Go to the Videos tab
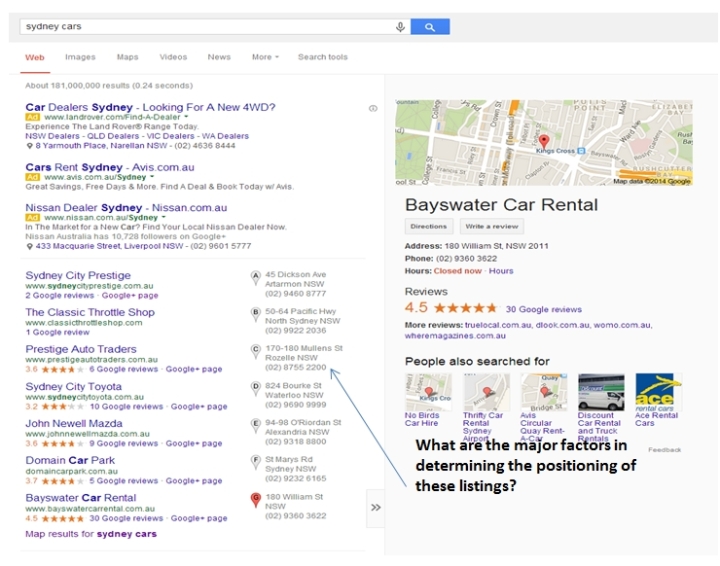The height and width of the screenshot is (566, 720). tap(173, 57)
